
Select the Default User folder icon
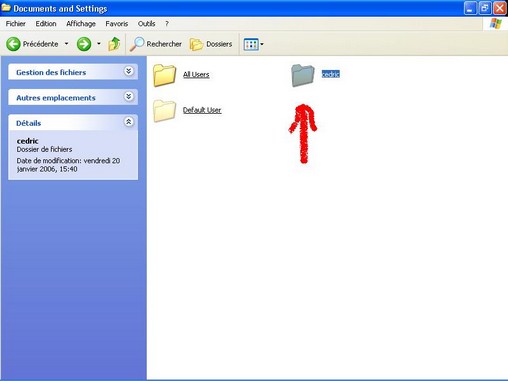pos(165,111)
